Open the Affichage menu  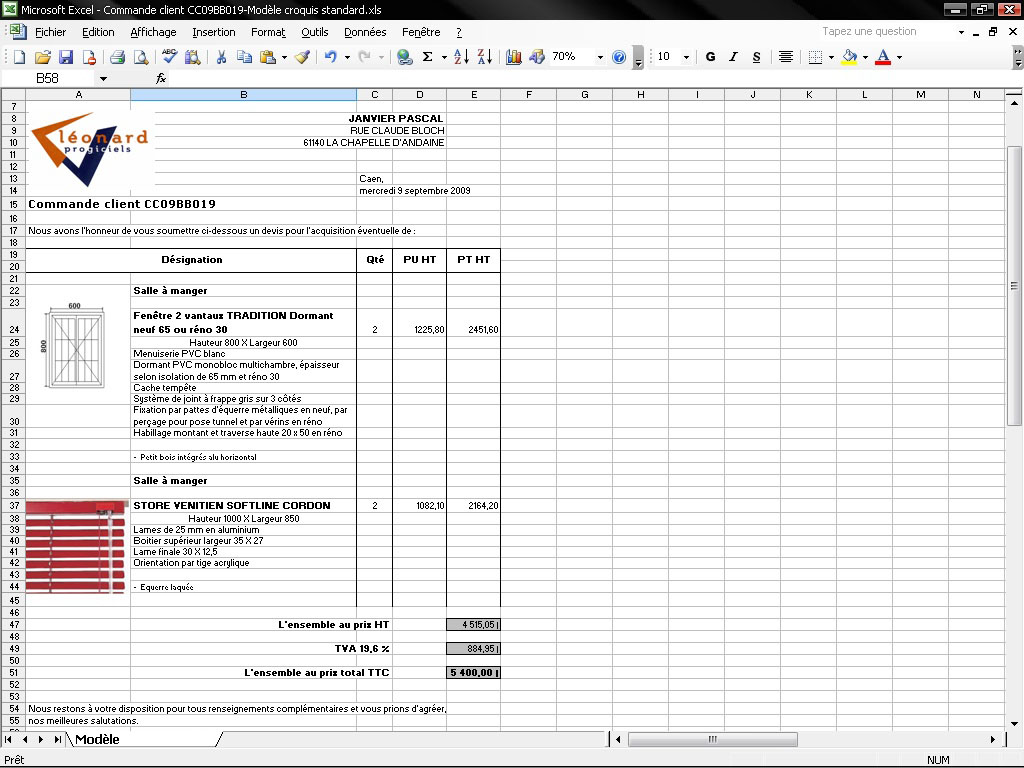click(153, 32)
